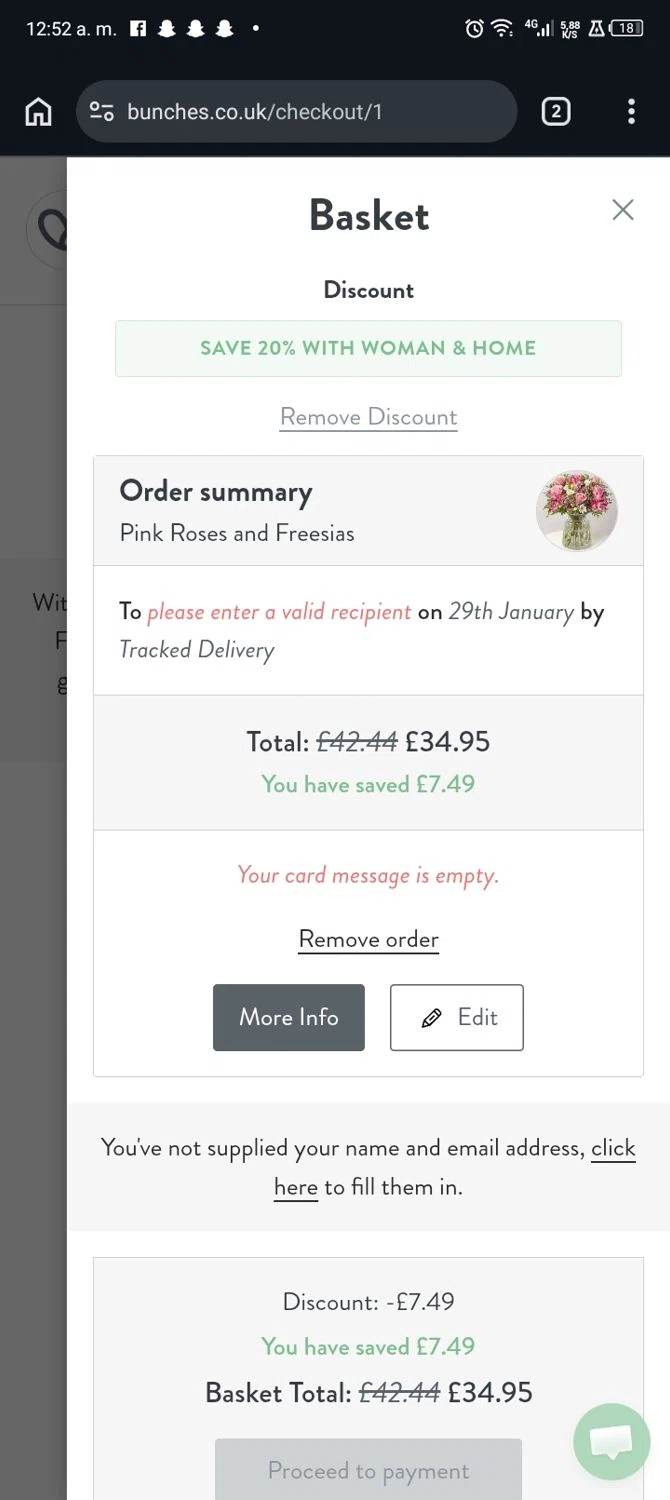Tap the Proceed to payment button
Viewport: 670px width, 1500px height.
(x=368, y=1471)
